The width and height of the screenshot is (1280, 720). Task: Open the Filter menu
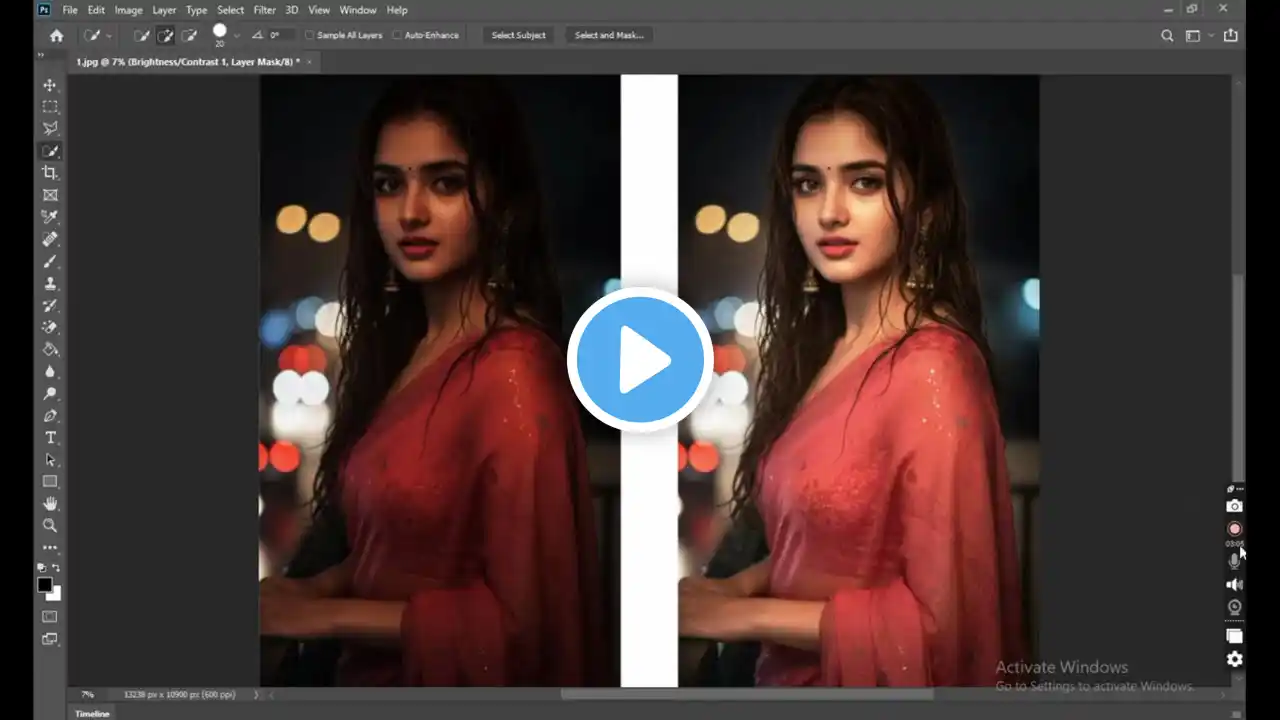[x=265, y=10]
